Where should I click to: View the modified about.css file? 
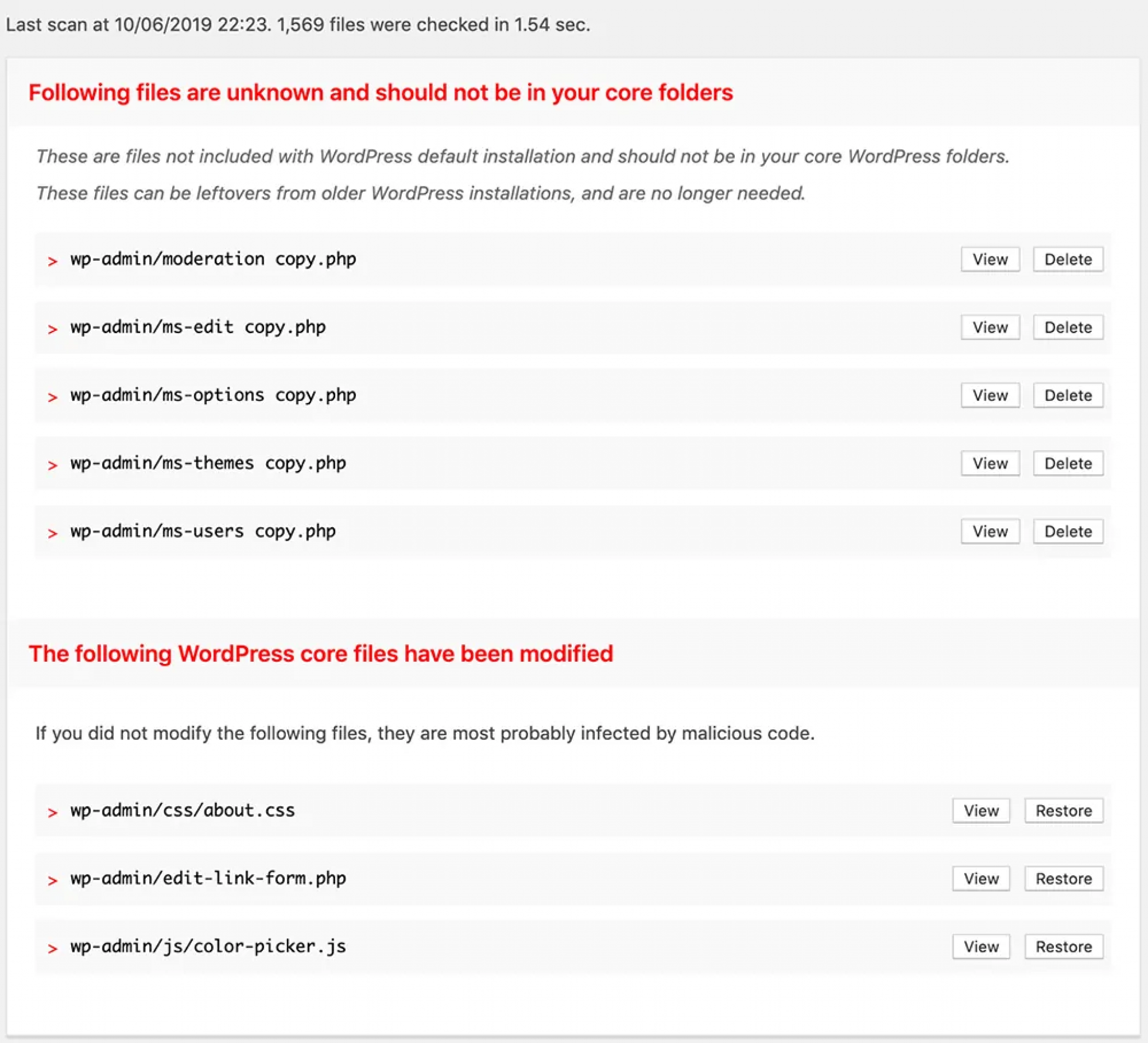tap(980, 810)
